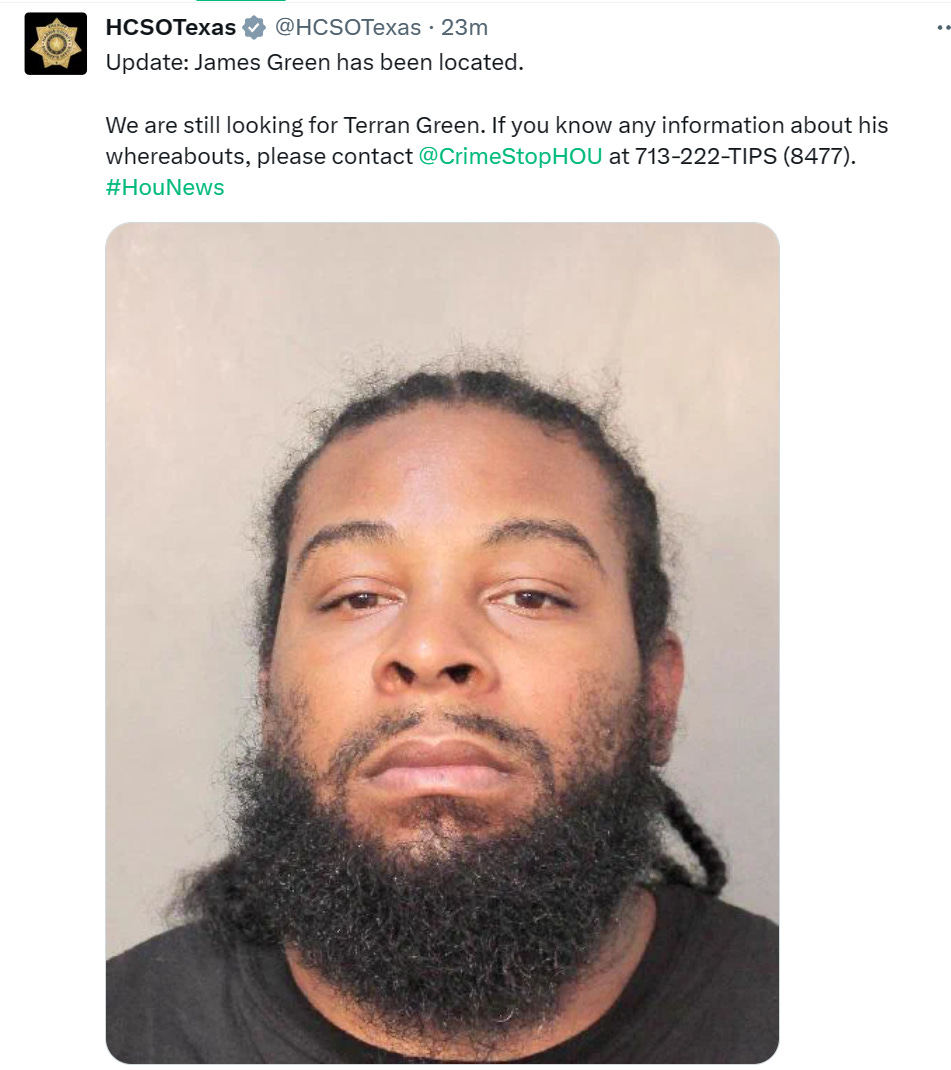Click the words 'any information about his'
The height and width of the screenshot is (1070, 951).
(x=753, y=126)
